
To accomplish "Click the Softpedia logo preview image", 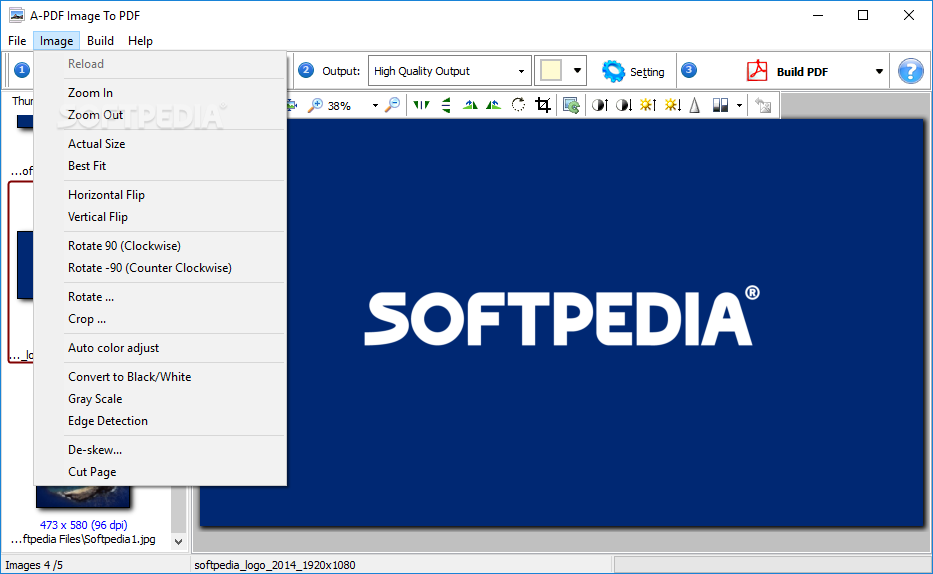I will pyautogui.click(x=562, y=323).
